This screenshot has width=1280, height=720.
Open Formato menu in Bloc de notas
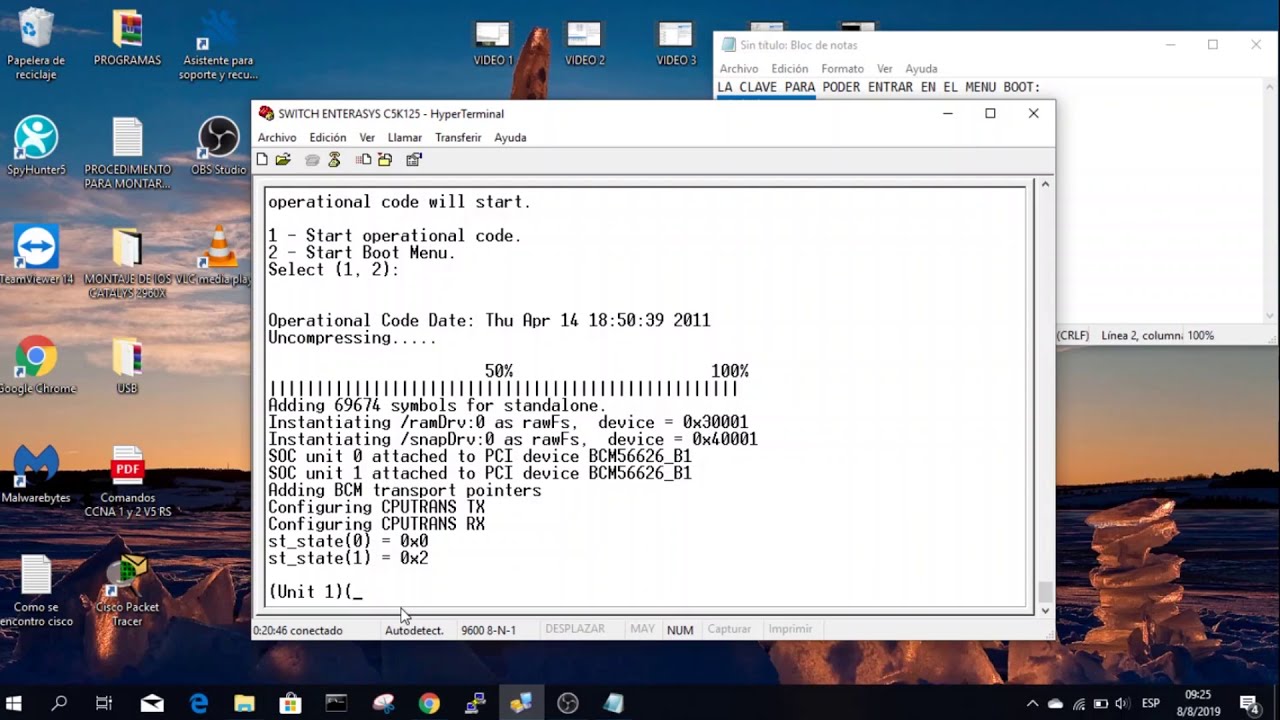pyautogui.click(x=842, y=69)
